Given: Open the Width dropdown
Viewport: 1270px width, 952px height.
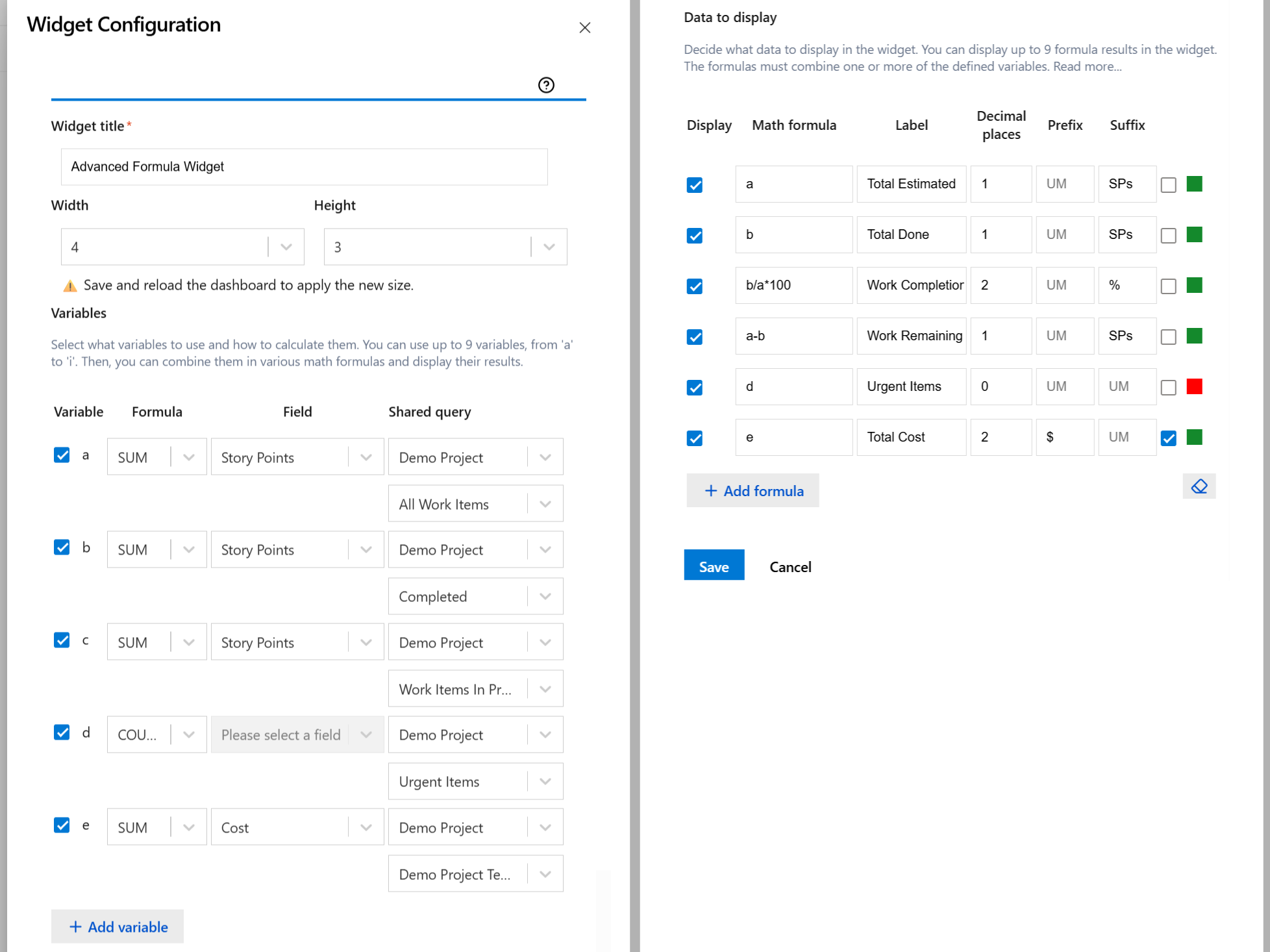Looking at the screenshot, I should point(182,247).
